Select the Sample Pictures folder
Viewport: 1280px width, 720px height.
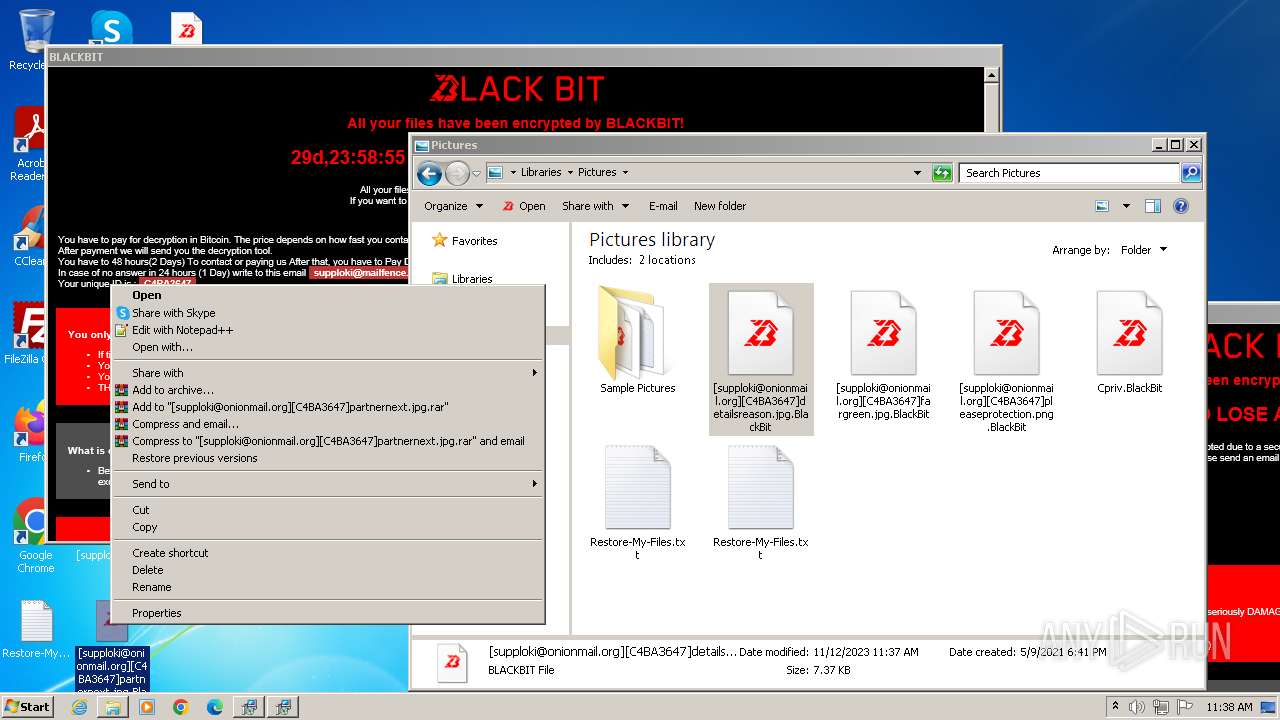point(637,340)
